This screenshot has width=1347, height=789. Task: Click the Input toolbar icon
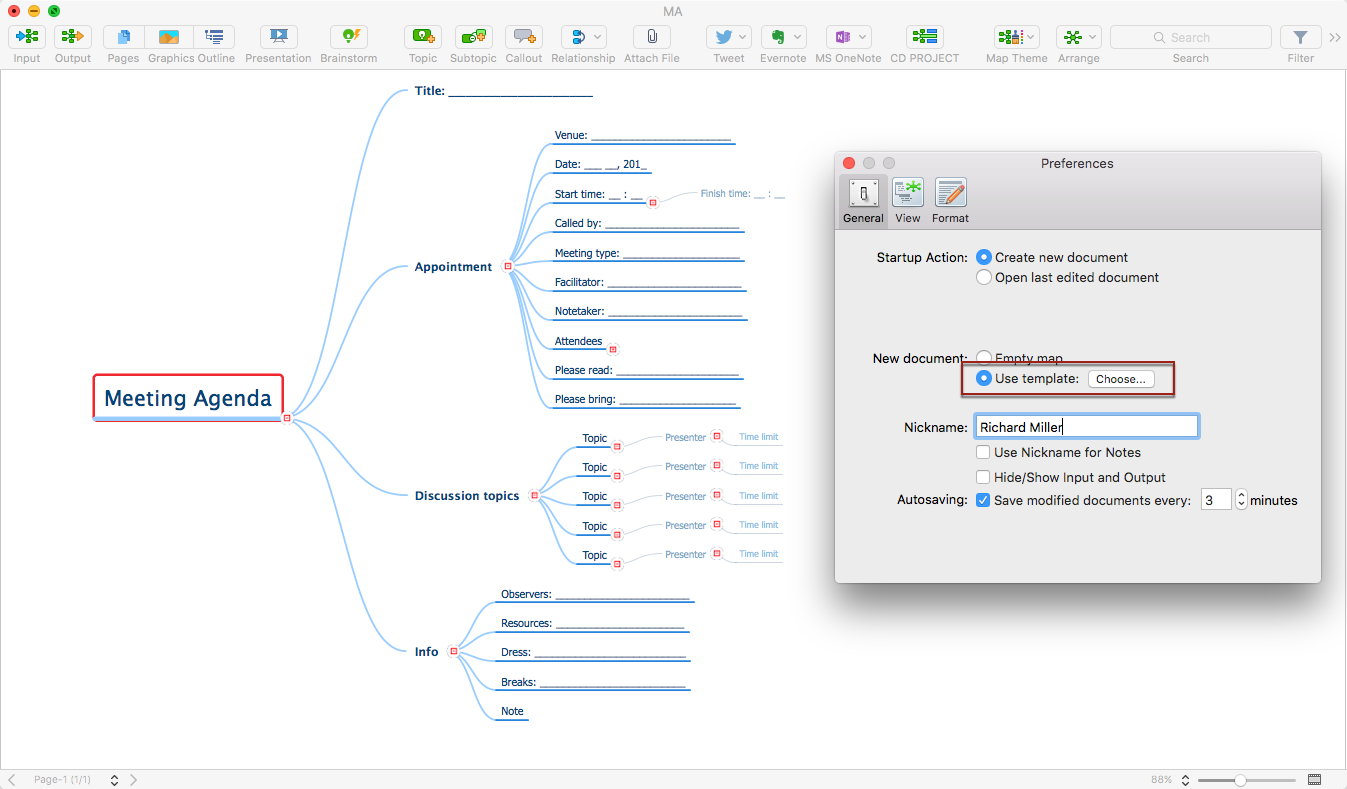pyautogui.click(x=27, y=37)
